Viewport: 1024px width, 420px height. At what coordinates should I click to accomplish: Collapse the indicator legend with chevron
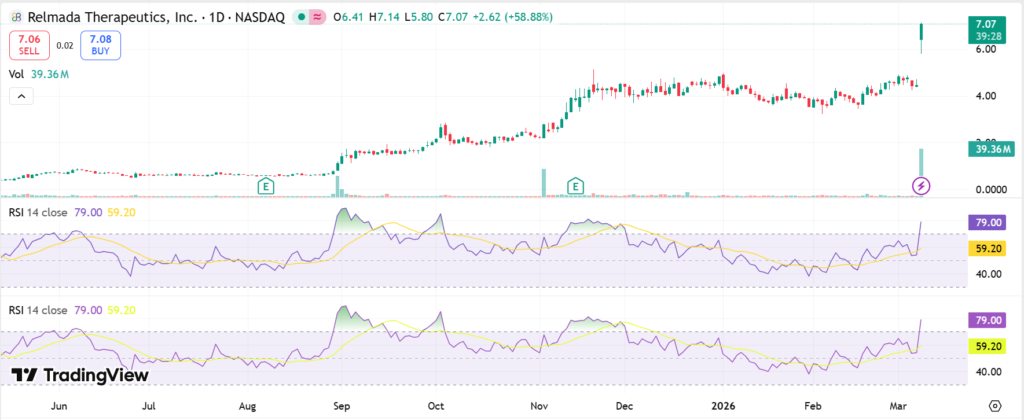tap(21, 96)
